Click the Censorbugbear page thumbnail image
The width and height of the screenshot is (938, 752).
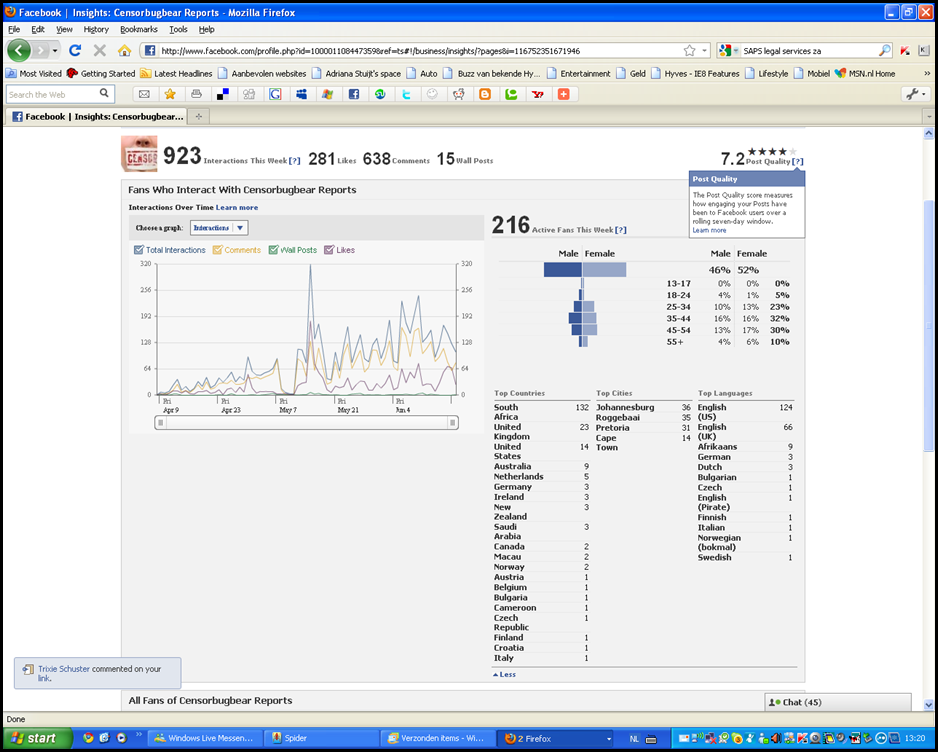pos(139,154)
